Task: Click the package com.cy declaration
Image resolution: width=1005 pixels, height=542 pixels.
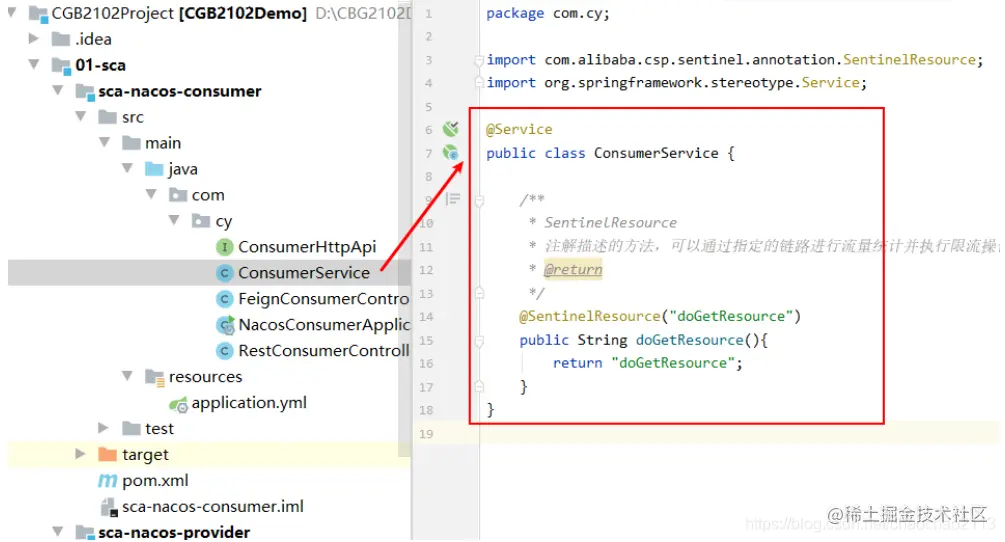Action: [x=548, y=13]
